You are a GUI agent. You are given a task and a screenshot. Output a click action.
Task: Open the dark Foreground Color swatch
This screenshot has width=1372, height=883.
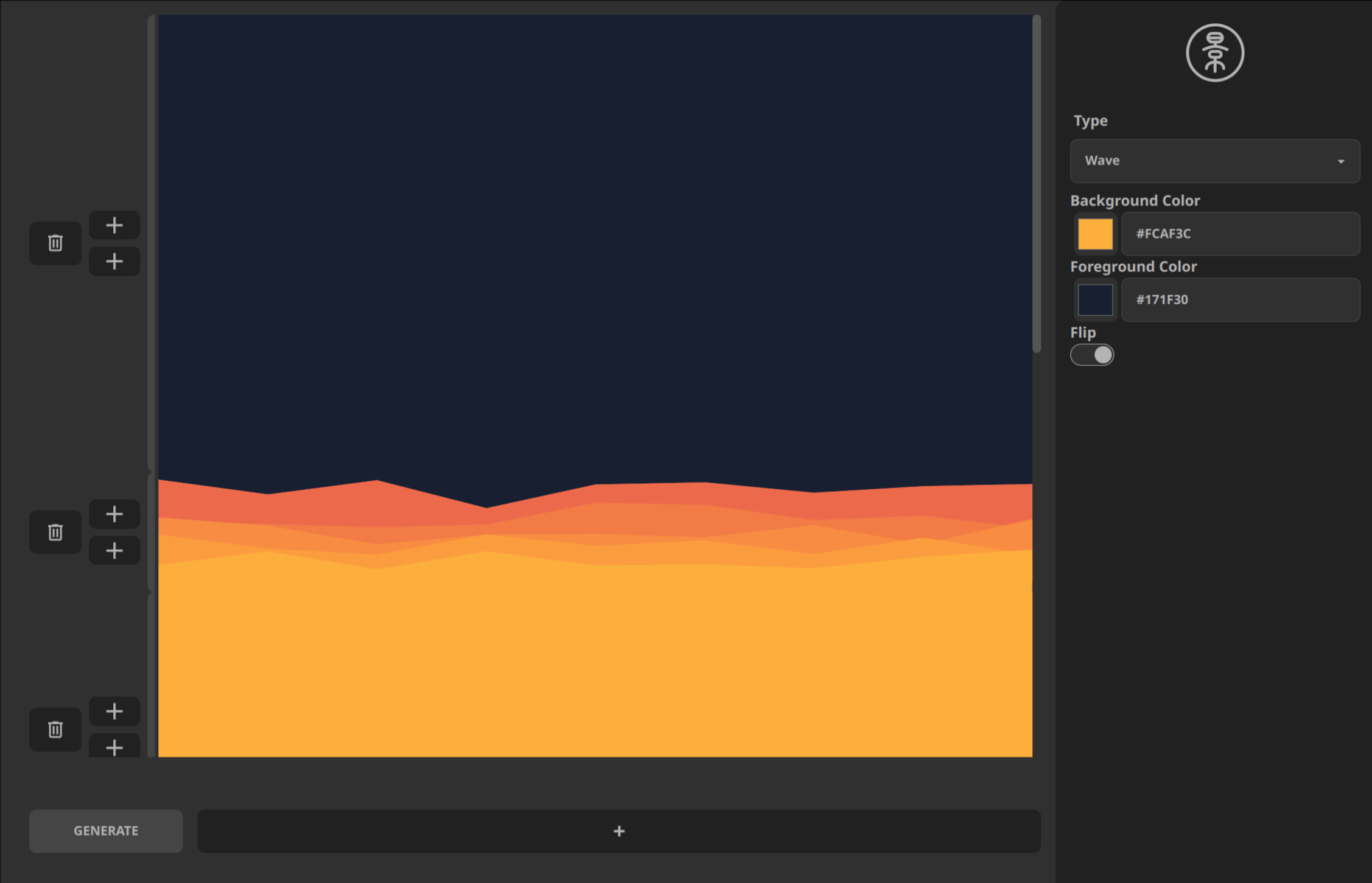click(1094, 299)
